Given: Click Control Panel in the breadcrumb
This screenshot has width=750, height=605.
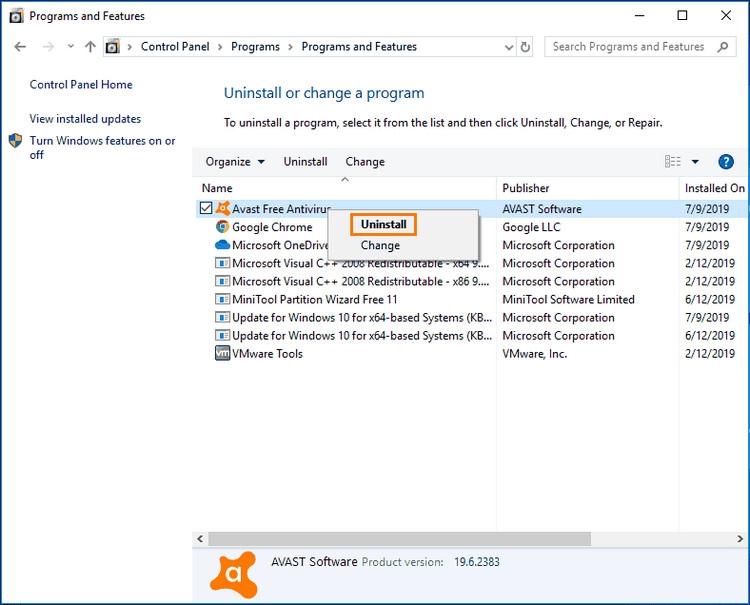Looking at the screenshot, I should coord(175,47).
